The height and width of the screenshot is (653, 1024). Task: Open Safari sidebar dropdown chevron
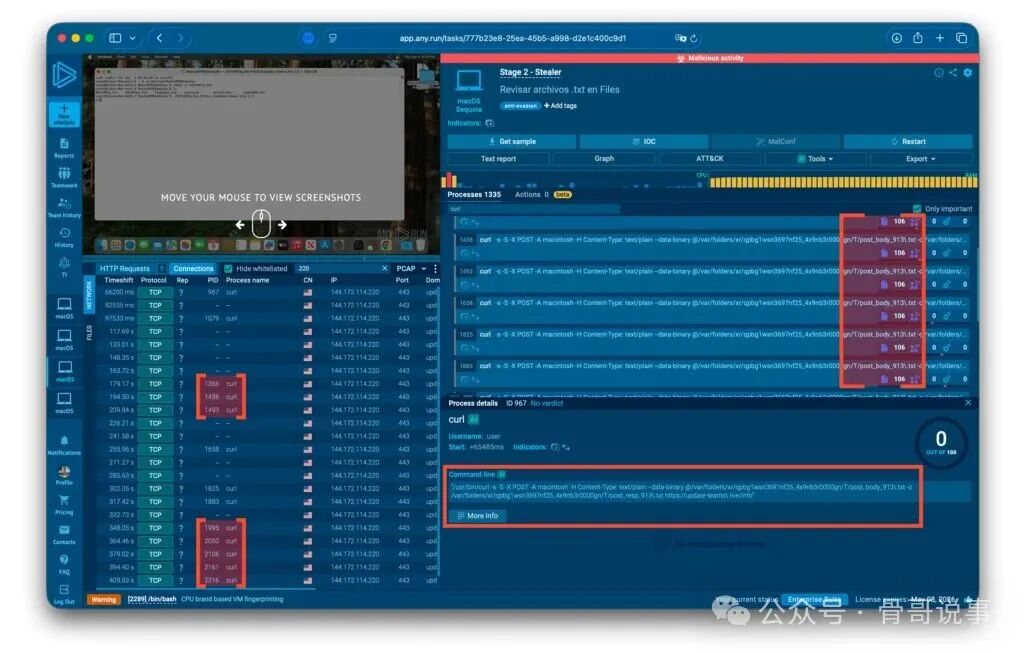coord(133,38)
